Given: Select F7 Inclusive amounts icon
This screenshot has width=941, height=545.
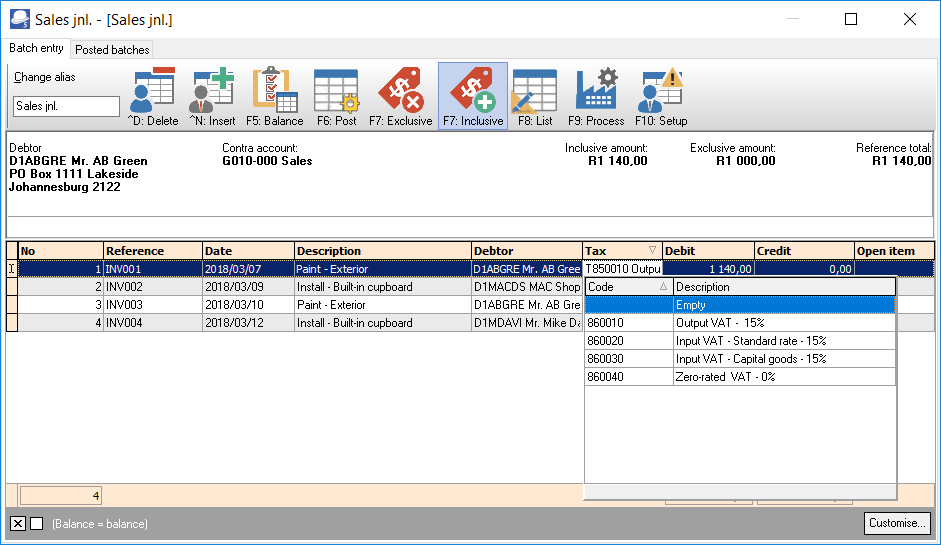Looking at the screenshot, I should pyautogui.click(x=473, y=96).
